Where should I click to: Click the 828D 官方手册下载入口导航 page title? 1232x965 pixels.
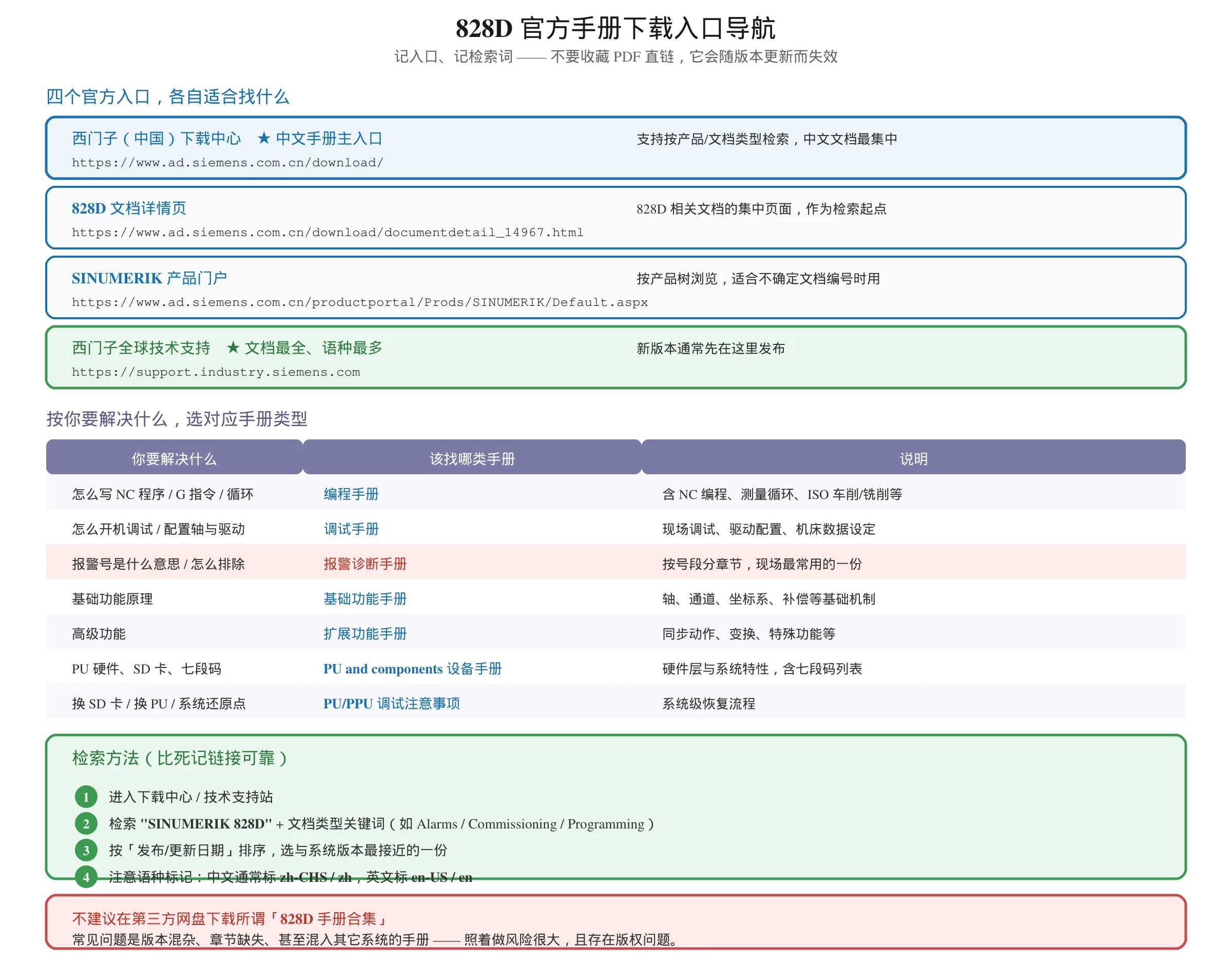click(x=615, y=28)
